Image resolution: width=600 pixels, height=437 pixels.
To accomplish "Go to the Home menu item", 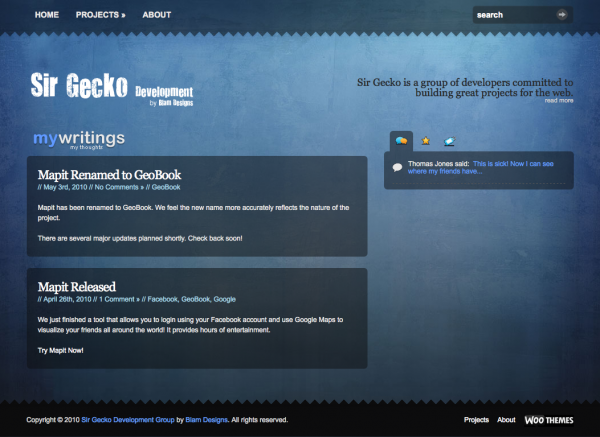I will pos(47,15).
